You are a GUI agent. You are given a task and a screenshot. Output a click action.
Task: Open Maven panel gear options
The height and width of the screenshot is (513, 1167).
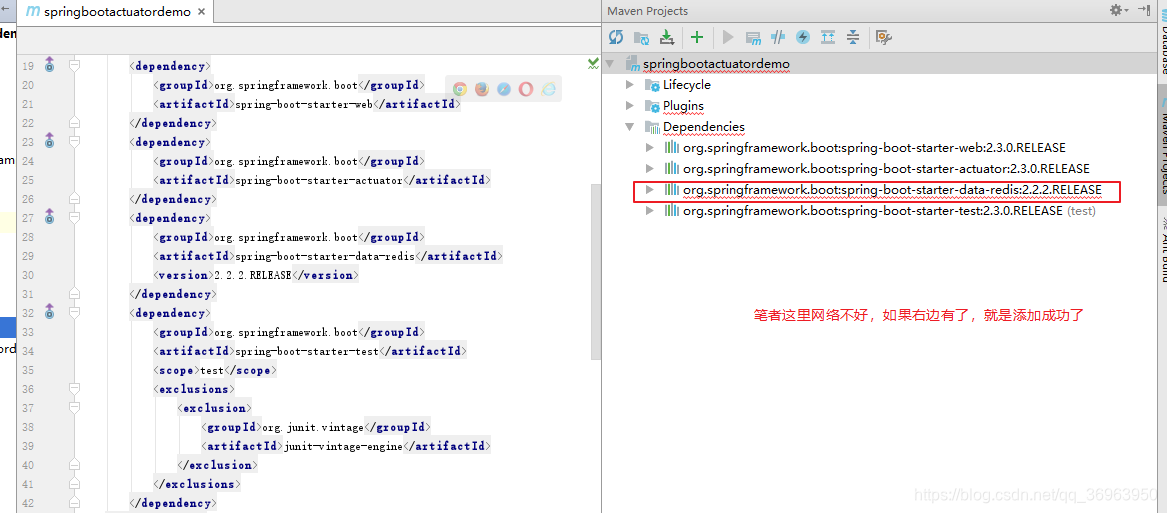pyautogui.click(x=1119, y=10)
